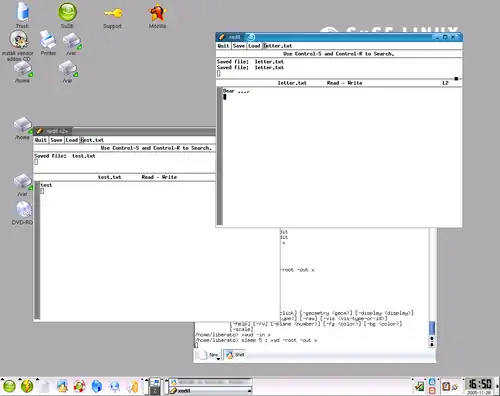Click Save in the letter.txt xedit window
The height and width of the screenshot is (396, 500).
click(239, 46)
